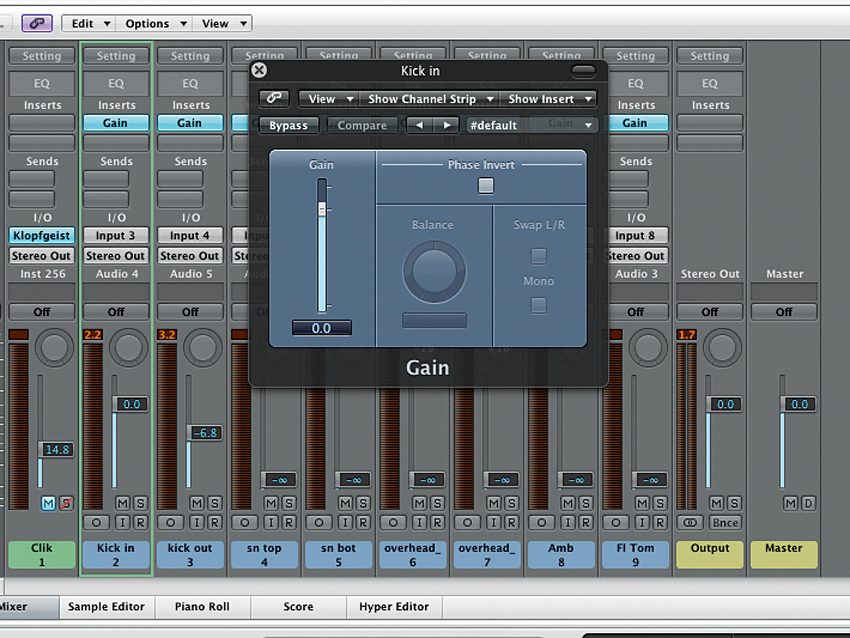
Task: Click the pan knob on kick out channel
Action: click(x=203, y=347)
